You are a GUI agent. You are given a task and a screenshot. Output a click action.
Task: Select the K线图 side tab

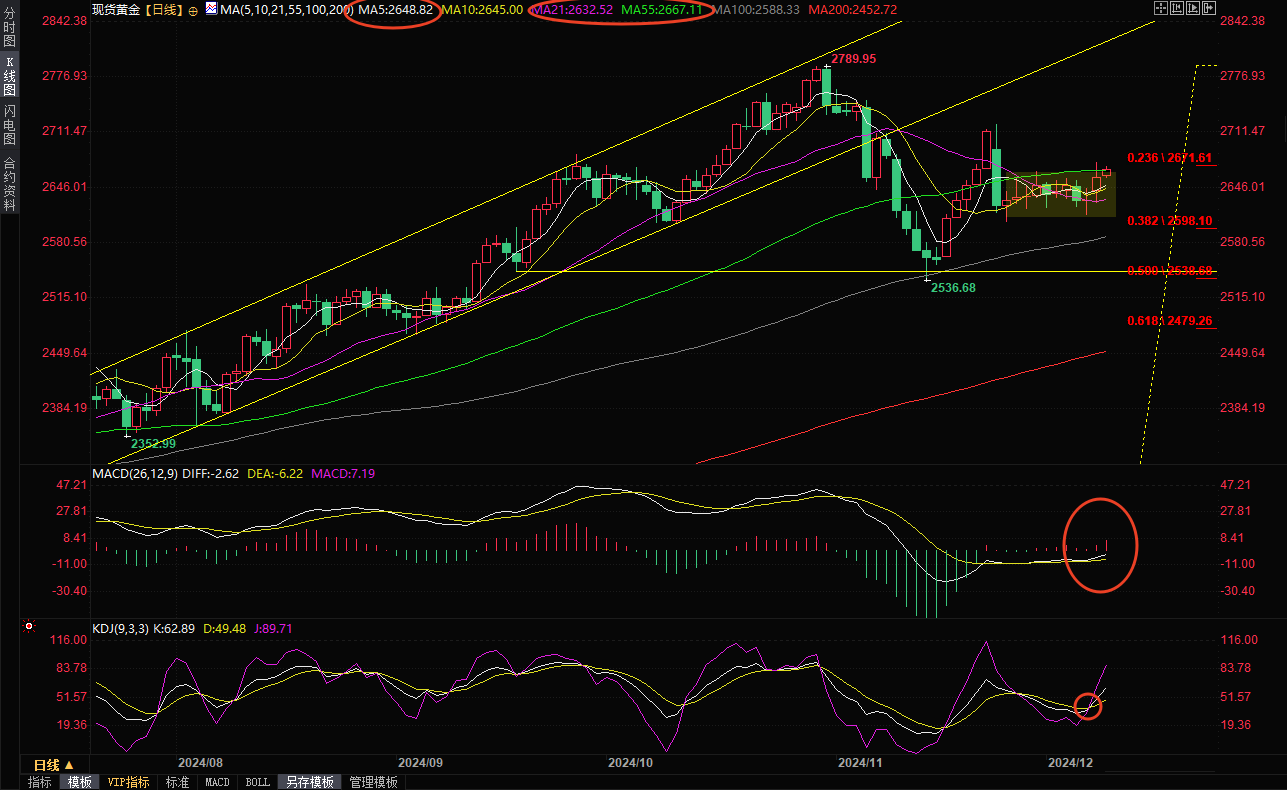click(x=9, y=76)
